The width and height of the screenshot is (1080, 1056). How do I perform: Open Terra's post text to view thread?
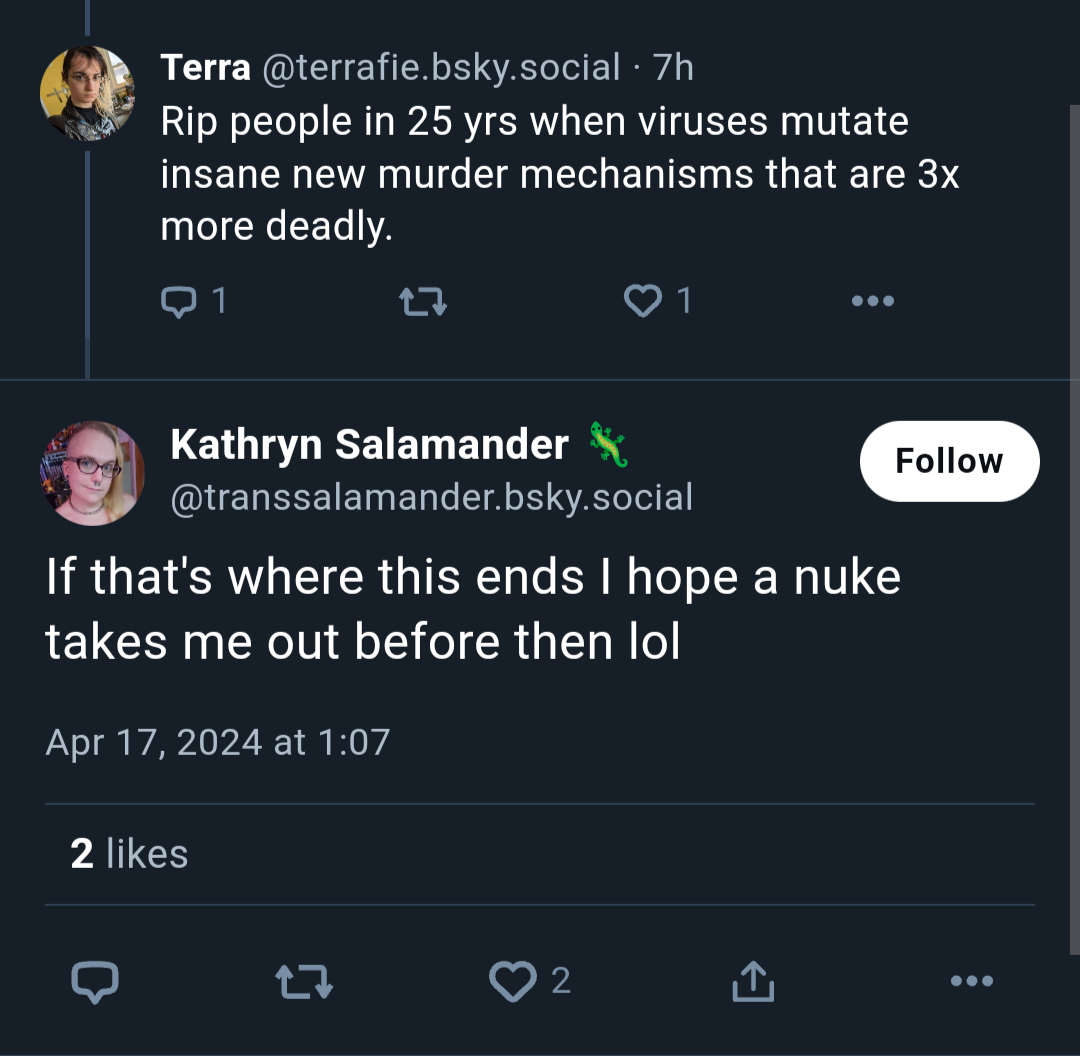559,174
